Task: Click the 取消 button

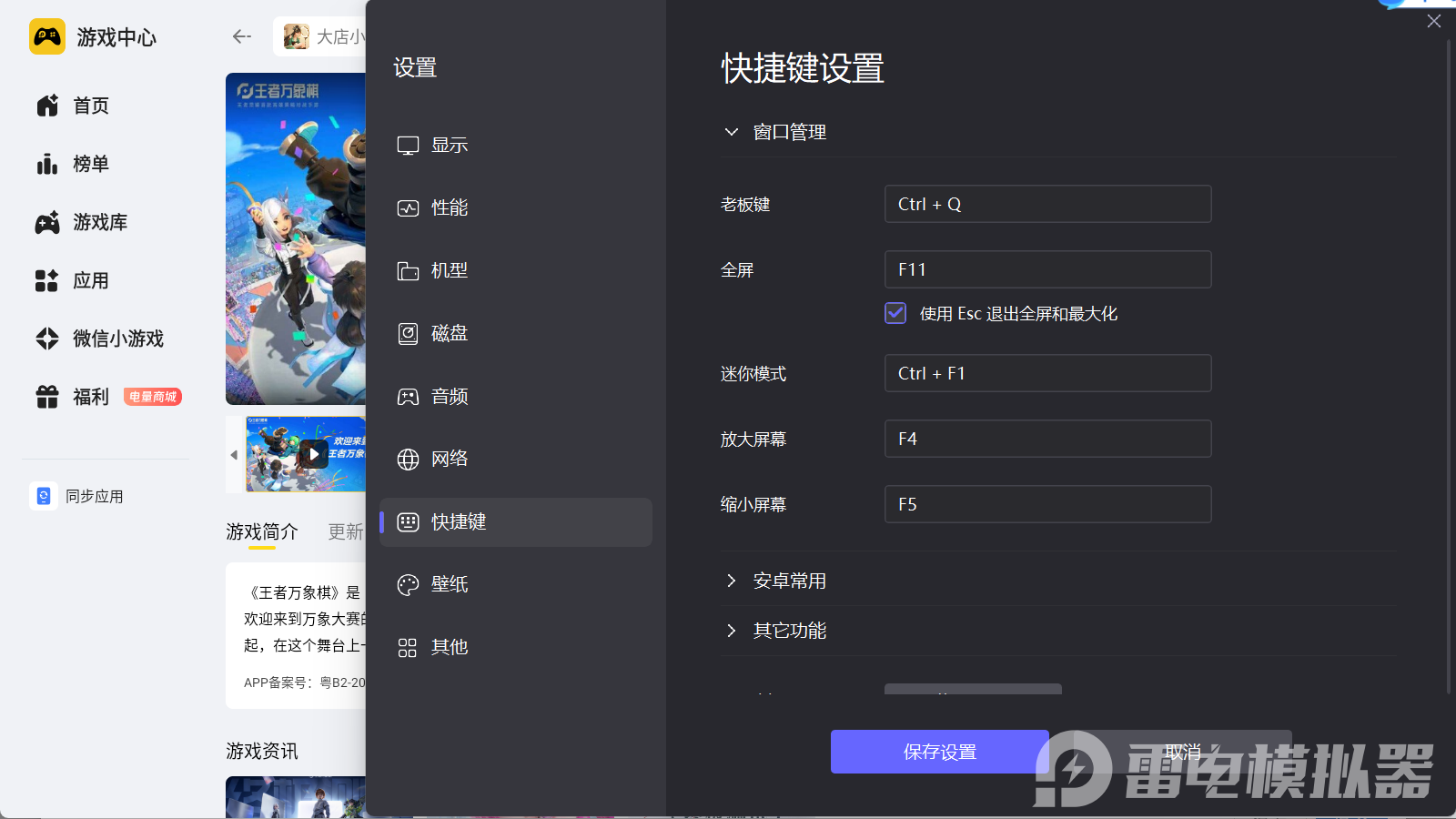Action: point(1183,752)
